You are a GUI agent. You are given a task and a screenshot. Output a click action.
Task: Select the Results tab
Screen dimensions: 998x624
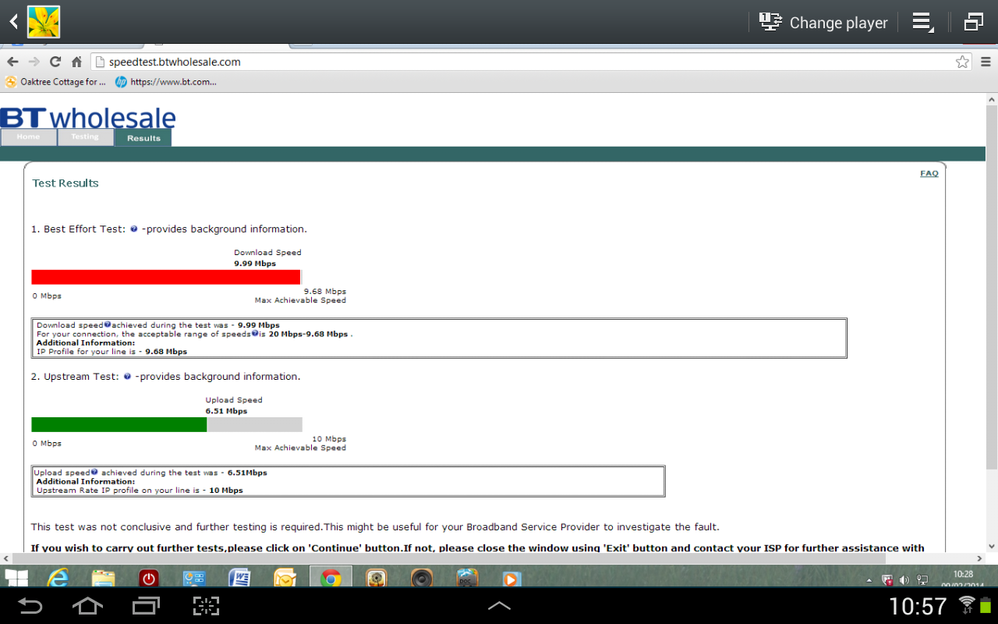click(143, 138)
